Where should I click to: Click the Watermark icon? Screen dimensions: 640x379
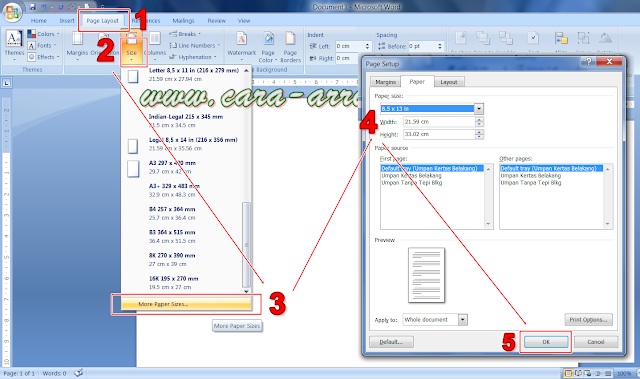[x=241, y=40]
